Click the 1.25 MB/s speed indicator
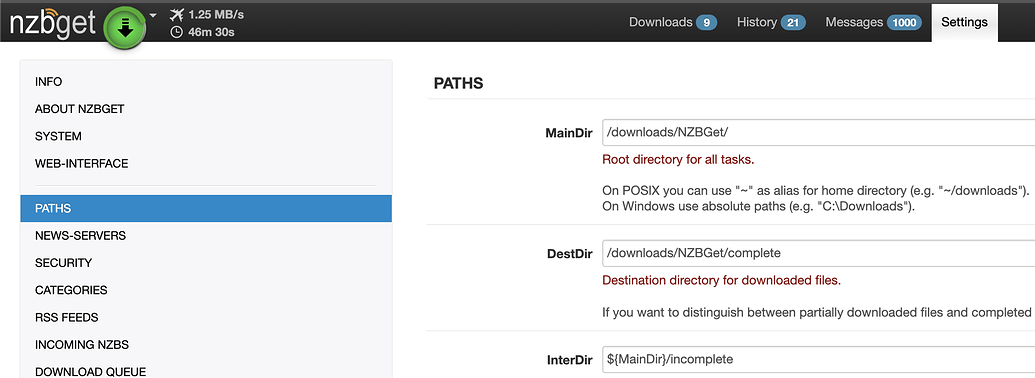Screen dimensions: 1035x378 [217, 14]
